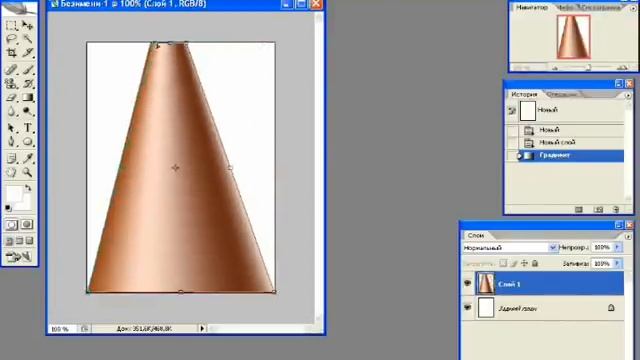Reset to default colors icon
This screenshot has height=360, width=640.
(8, 208)
